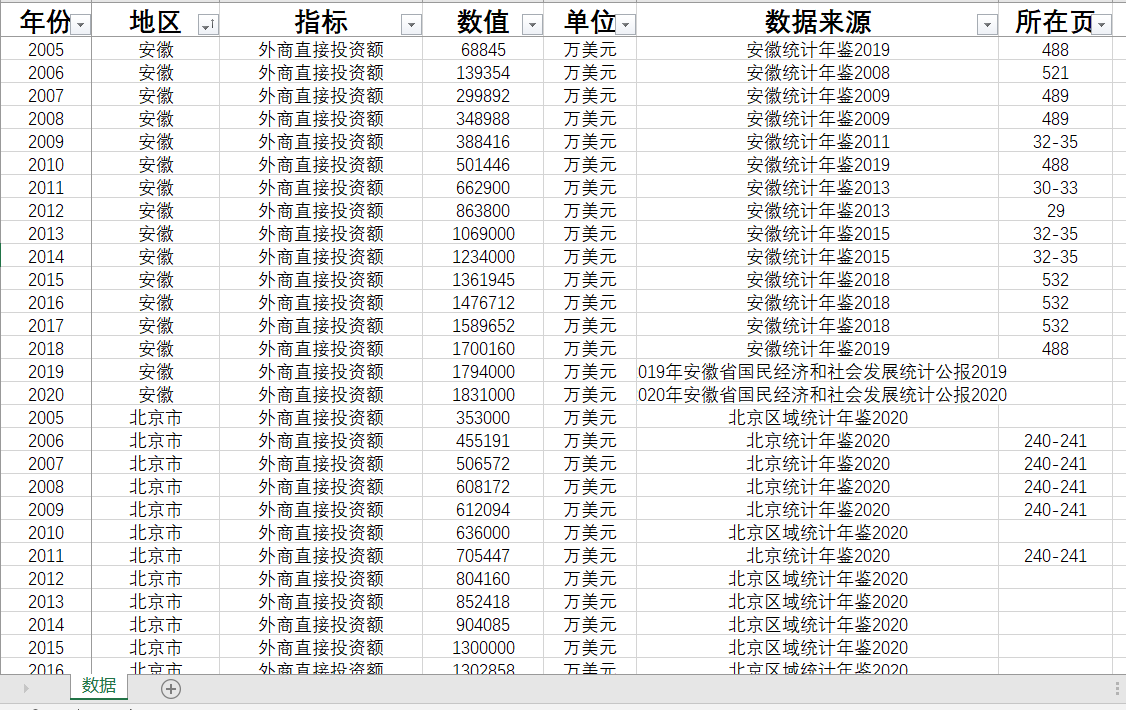Select the value cell 705447
1126x710 pixels.
(x=483, y=556)
